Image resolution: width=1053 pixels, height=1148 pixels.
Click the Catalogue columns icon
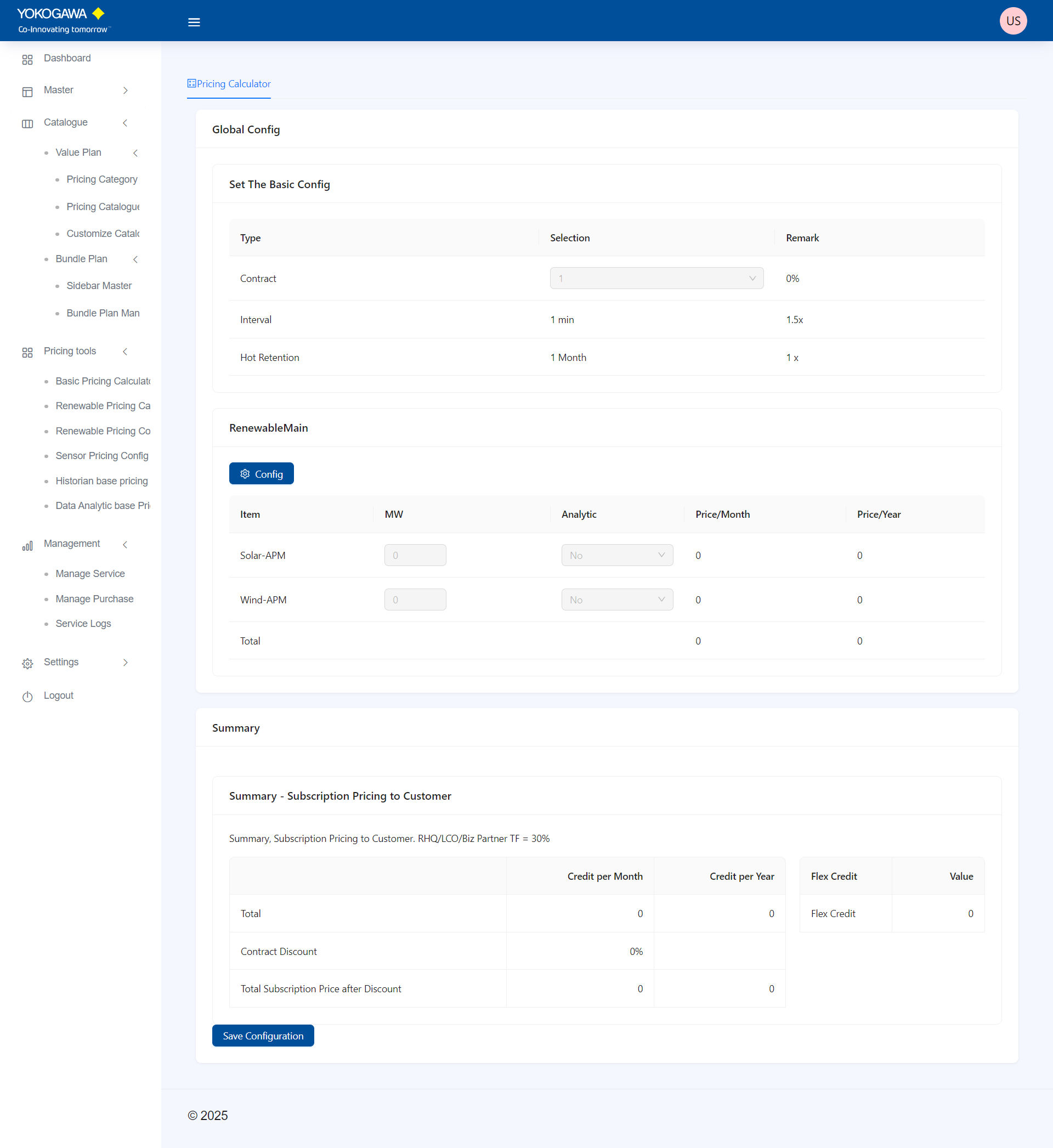pyautogui.click(x=27, y=123)
